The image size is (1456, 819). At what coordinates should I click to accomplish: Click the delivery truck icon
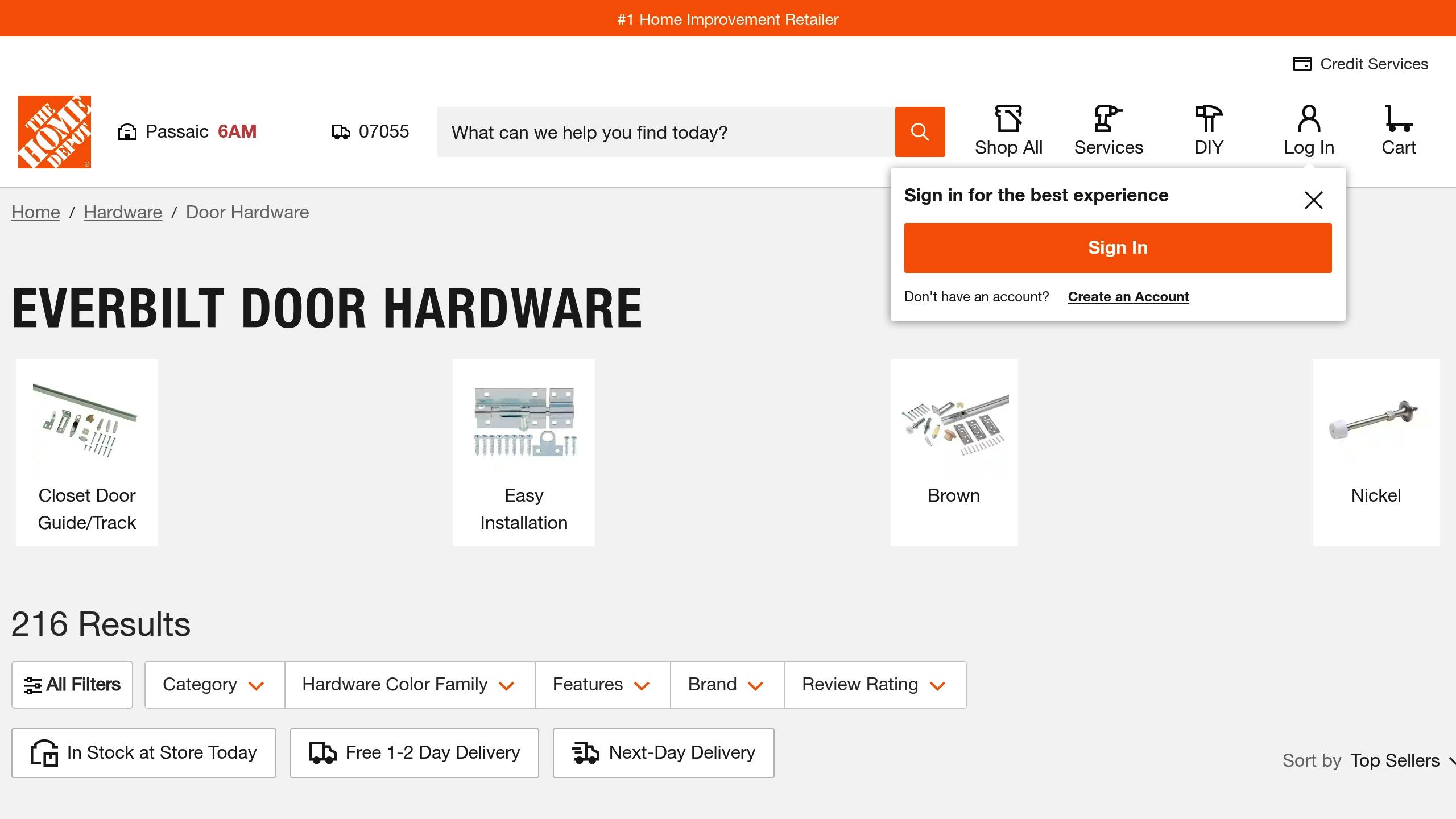coord(340,131)
